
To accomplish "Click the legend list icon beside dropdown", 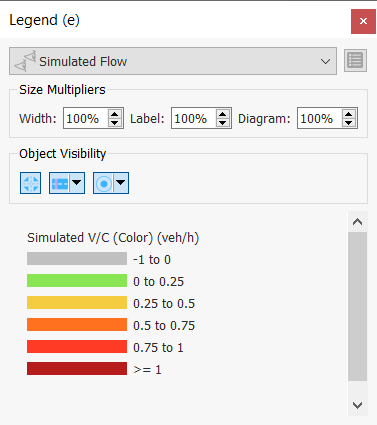I will coord(355,61).
